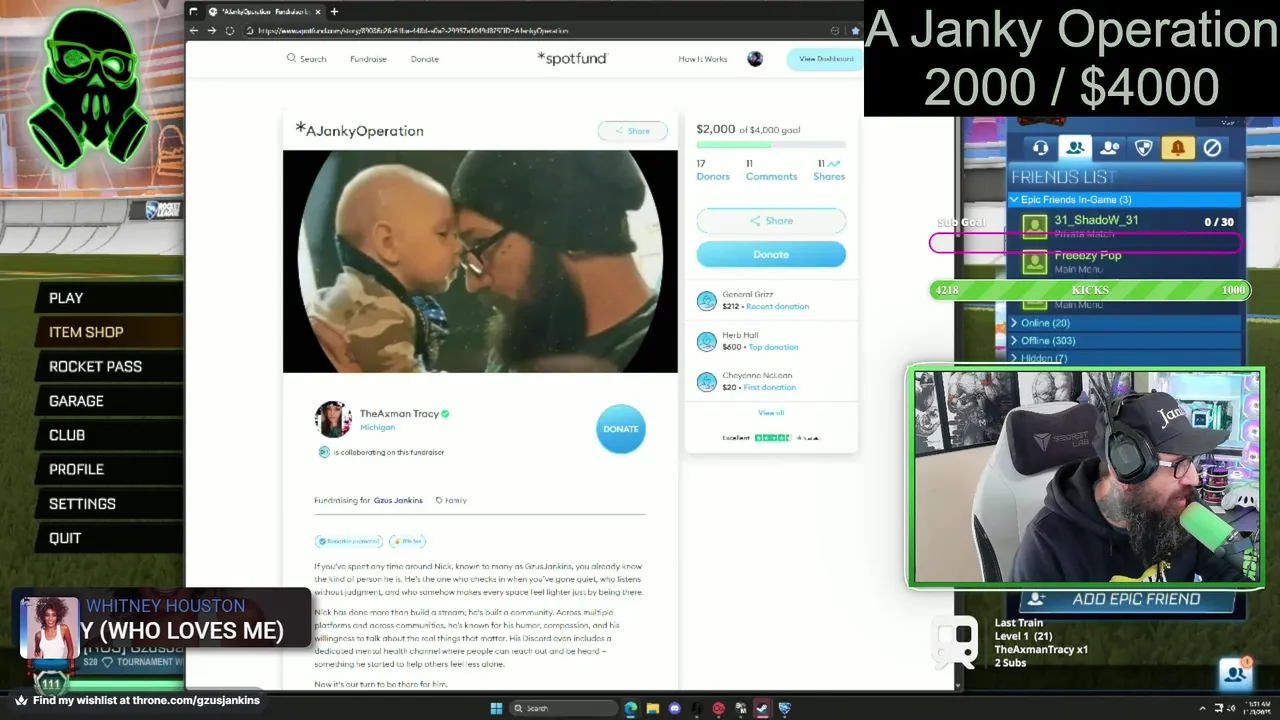Click the Search magnifier in spotfund header

[291, 58]
